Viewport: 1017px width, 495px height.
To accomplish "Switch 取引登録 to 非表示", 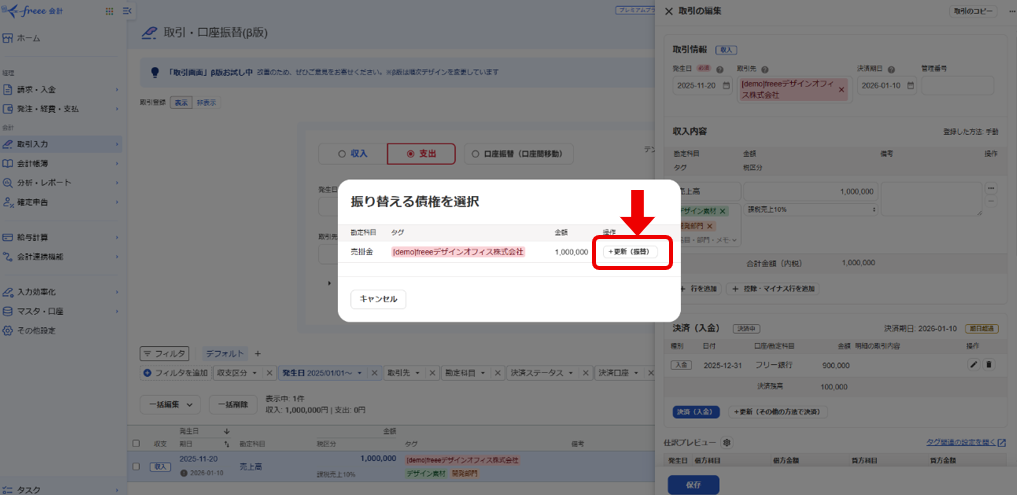I will [x=206, y=103].
